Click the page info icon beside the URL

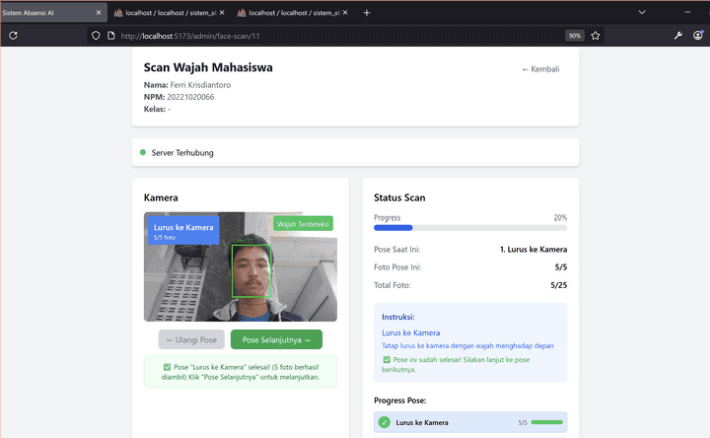[x=111, y=36]
